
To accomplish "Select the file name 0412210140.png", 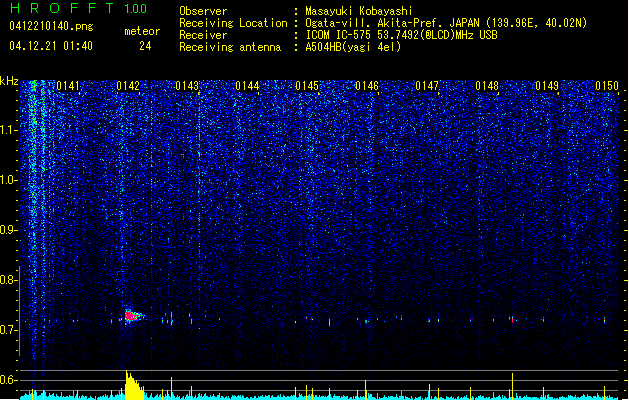I will pos(51,26).
